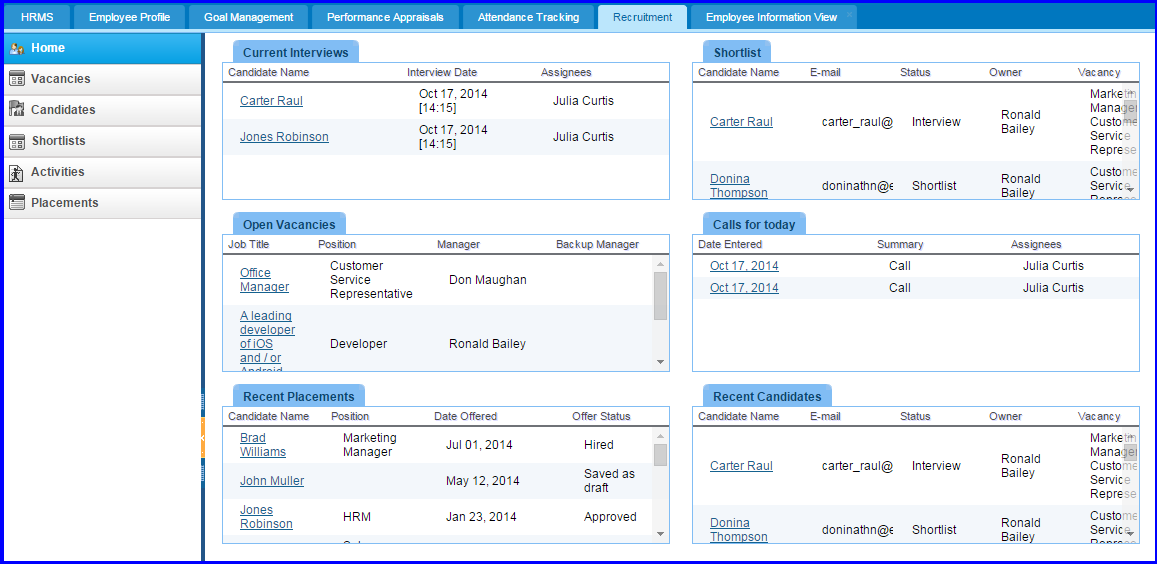Open Jones Robinson in Current Interviews
The height and width of the screenshot is (564, 1157).
(x=284, y=137)
